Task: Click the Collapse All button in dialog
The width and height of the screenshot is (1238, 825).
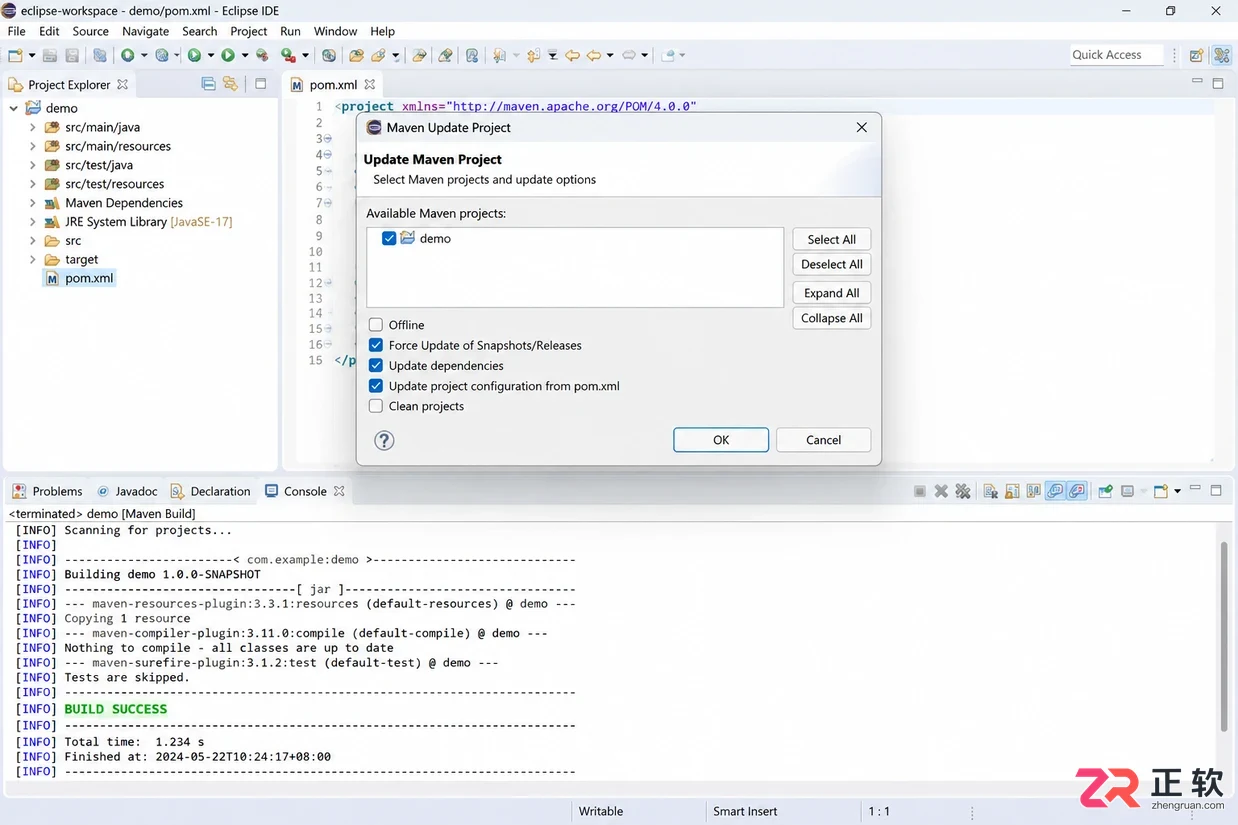Action: [x=832, y=318]
